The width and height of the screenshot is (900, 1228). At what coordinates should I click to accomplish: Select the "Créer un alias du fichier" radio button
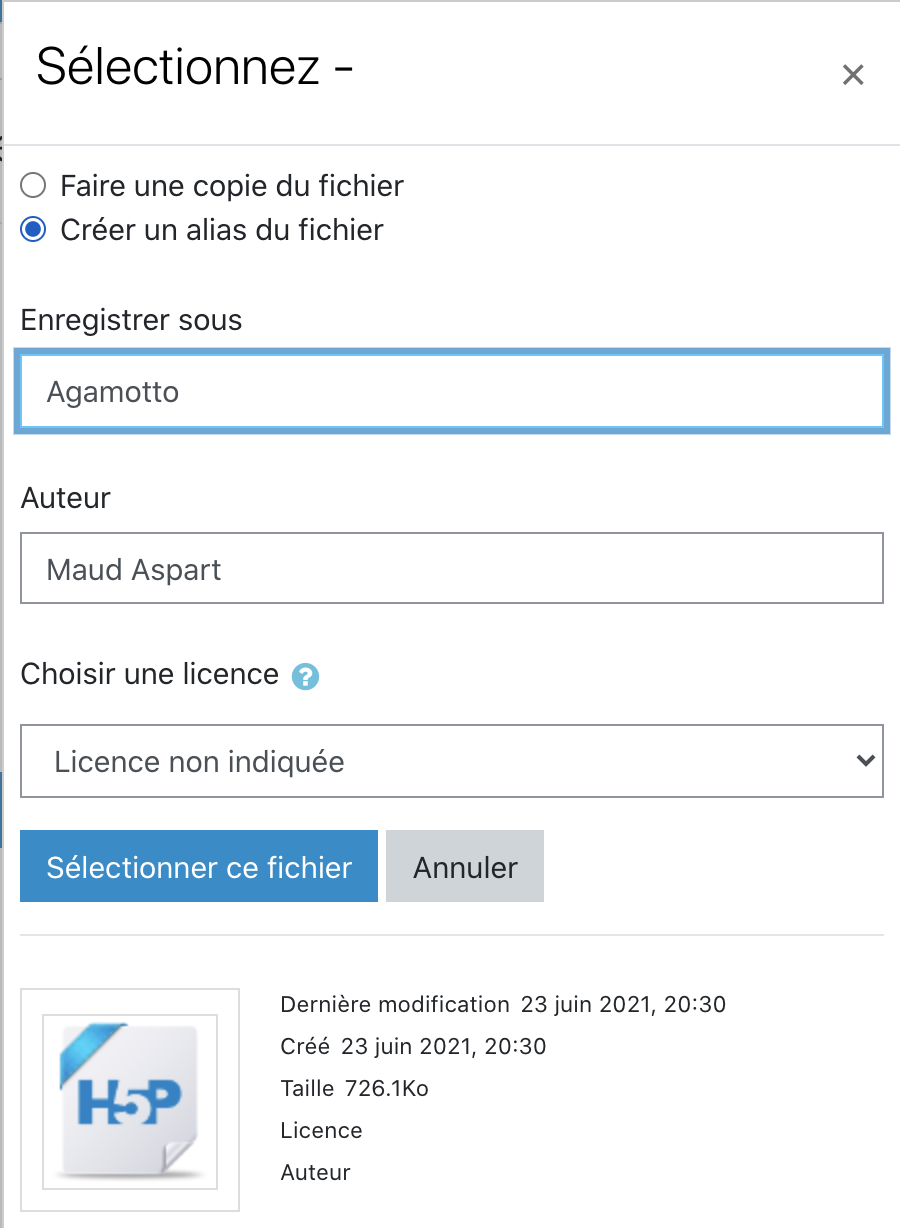[x=34, y=230]
